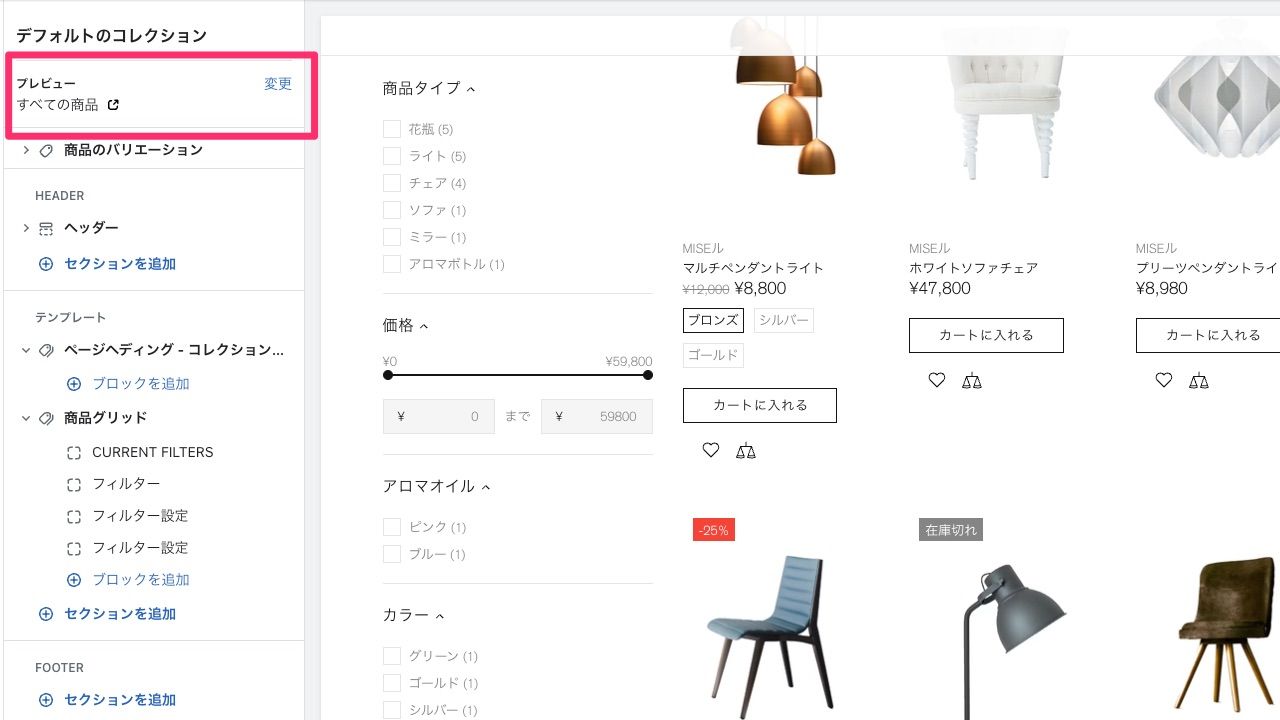Image resolution: width=1280 pixels, height=720 pixels.
Task: Check the アロマボトル (1) filter
Action: (392, 264)
